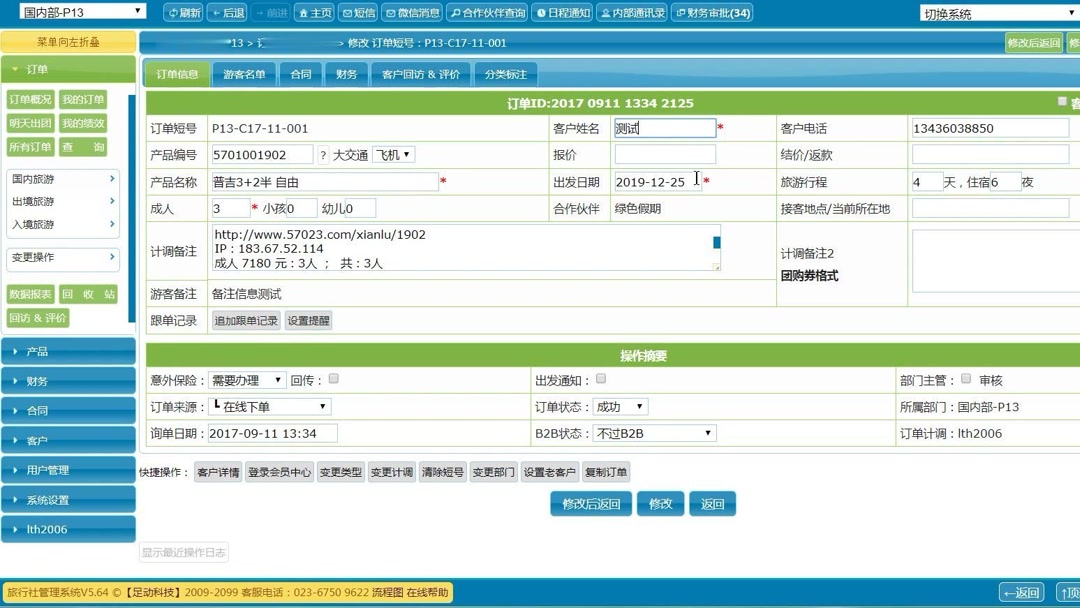Toggle the 部门主管 audit checkbox
Viewport: 1080px width, 608px height.
click(x=964, y=380)
